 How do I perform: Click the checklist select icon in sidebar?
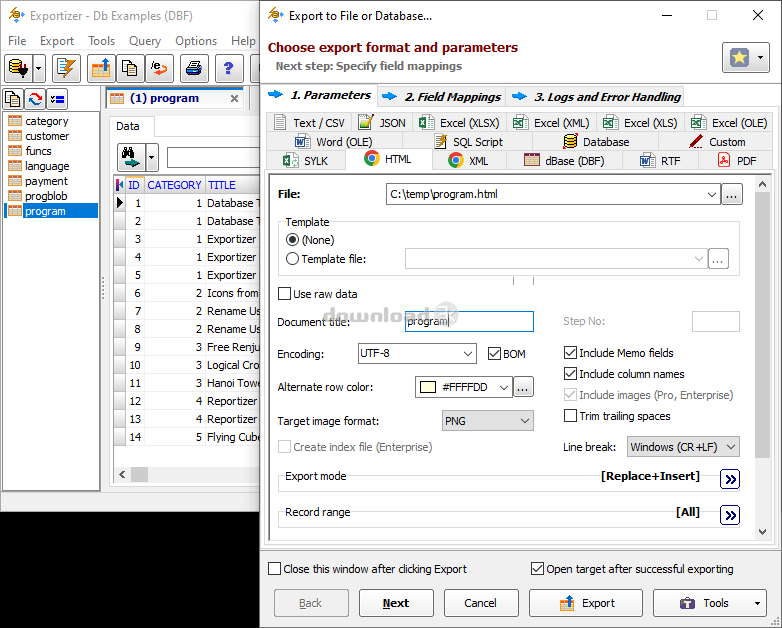pyautogui.click(x=57, y=99)
